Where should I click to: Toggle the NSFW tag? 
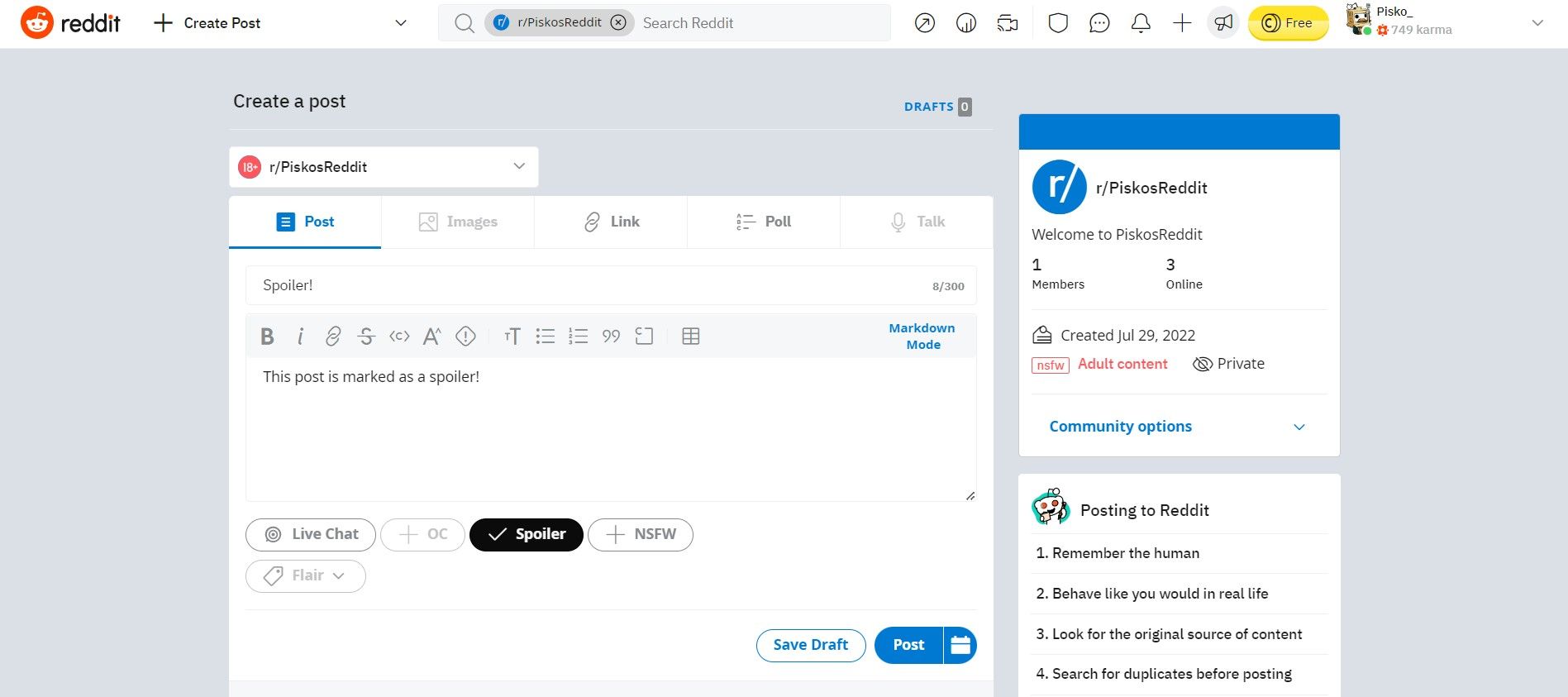[x=641, y=534]
